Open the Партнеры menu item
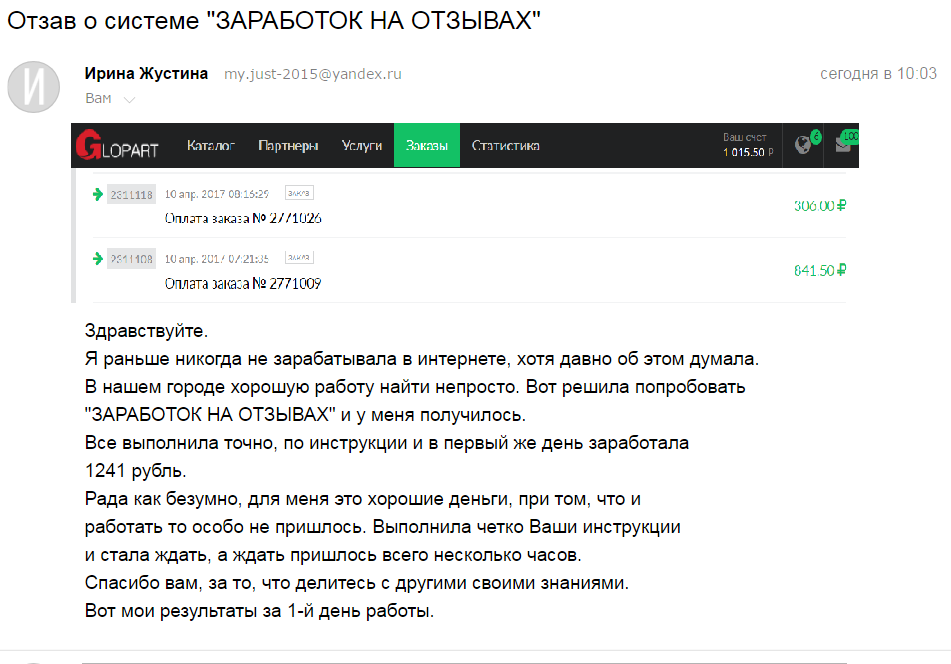This screenshot has width=951, height=664. pos(288,146)
